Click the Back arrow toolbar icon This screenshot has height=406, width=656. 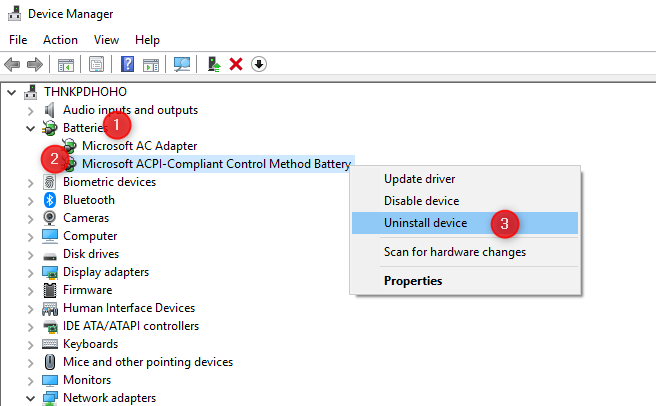point(12,64)
